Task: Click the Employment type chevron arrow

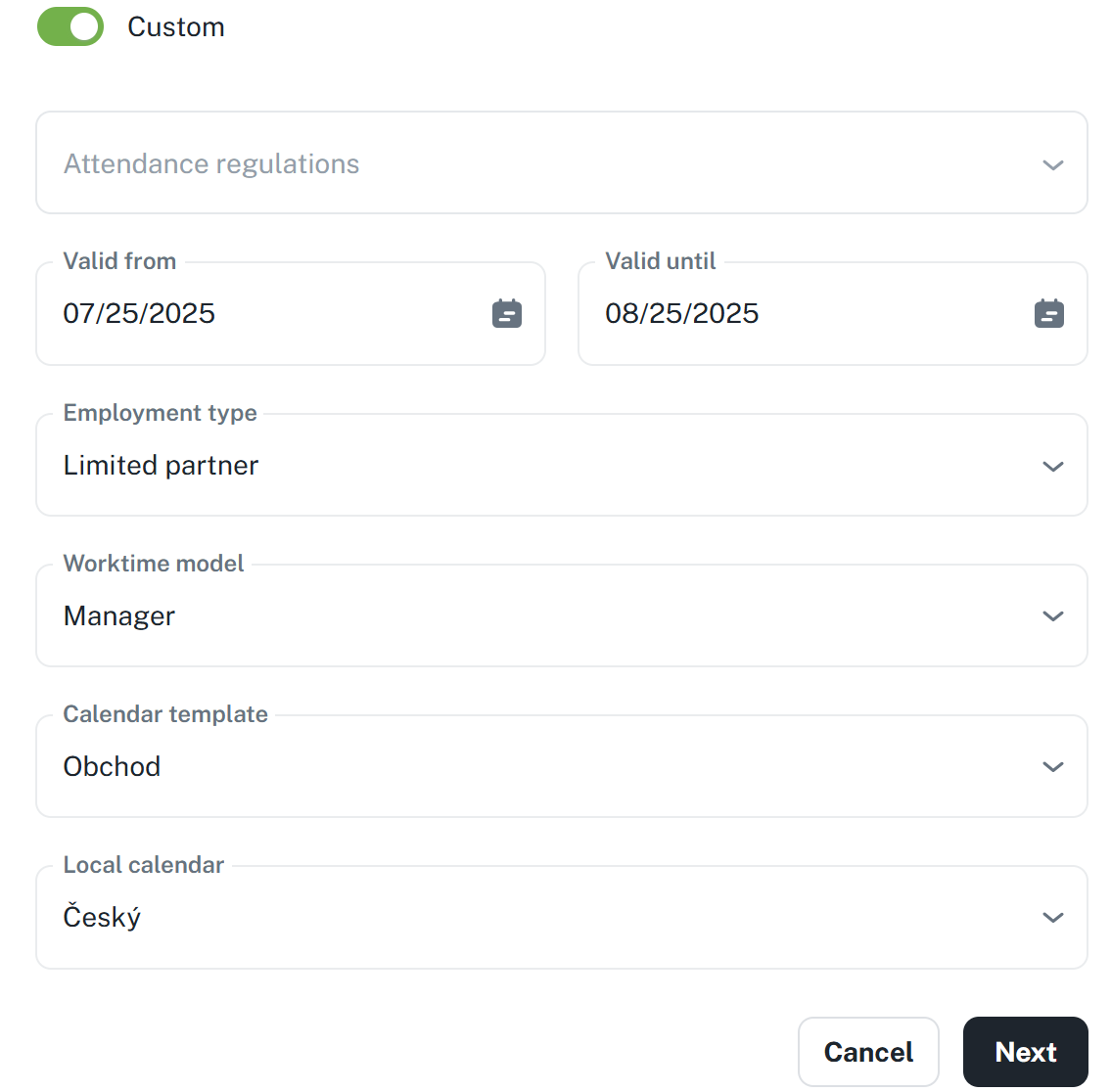Action: click(x=1053, y=467)
